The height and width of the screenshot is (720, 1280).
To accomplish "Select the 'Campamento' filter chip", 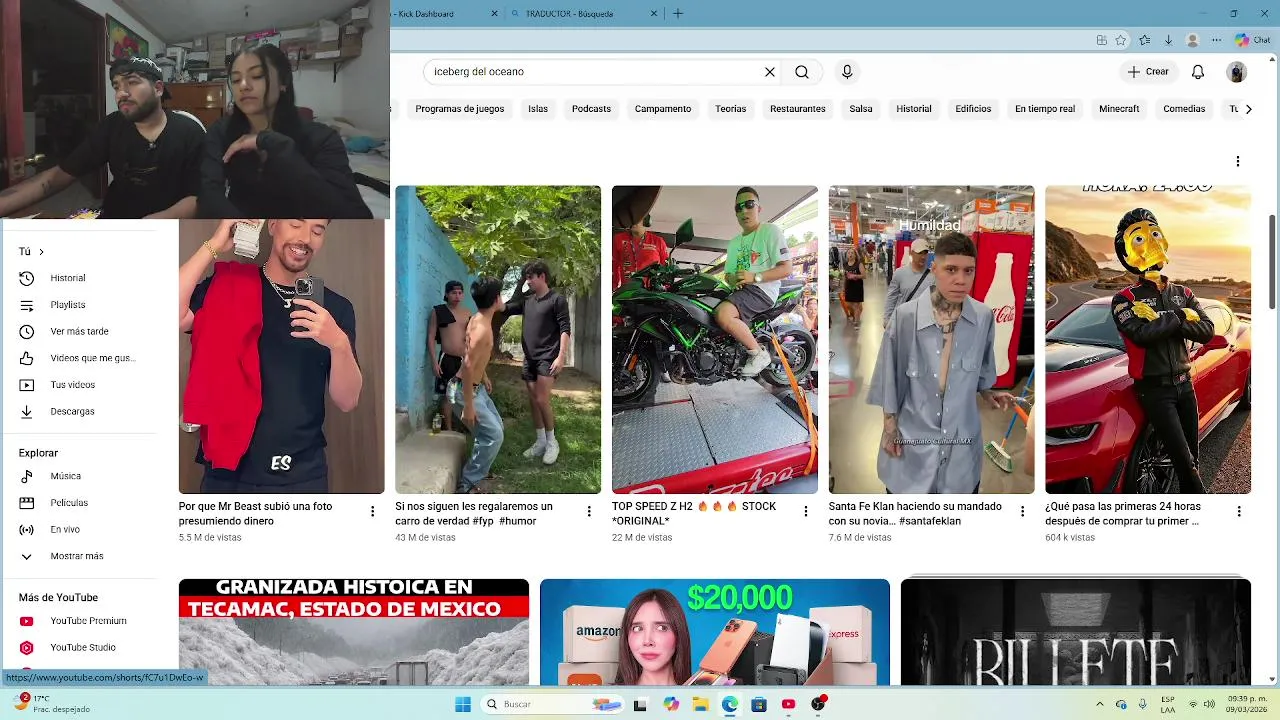I will pos(663,109).
